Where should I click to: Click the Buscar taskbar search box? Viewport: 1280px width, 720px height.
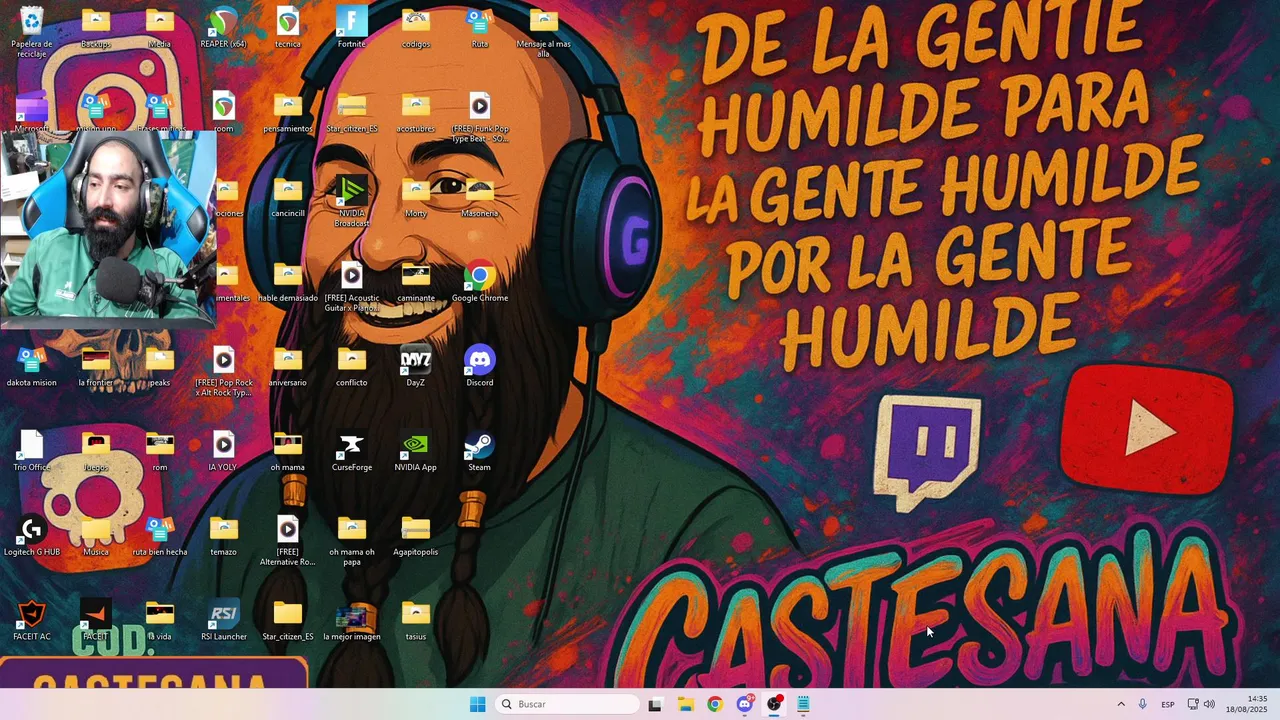point(567,704)
